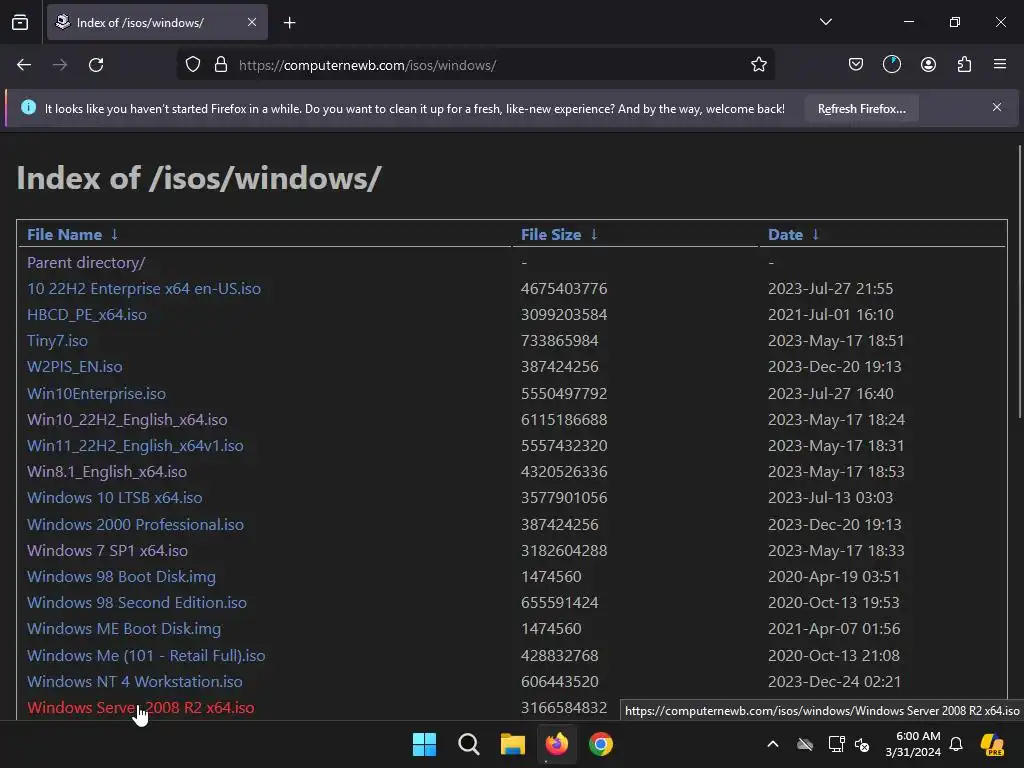1024x768 pixels.
Task: Download 10 22H2 Enterprise x64 en-US.iso
Action: pyautogui.click(x=144, y=289)
